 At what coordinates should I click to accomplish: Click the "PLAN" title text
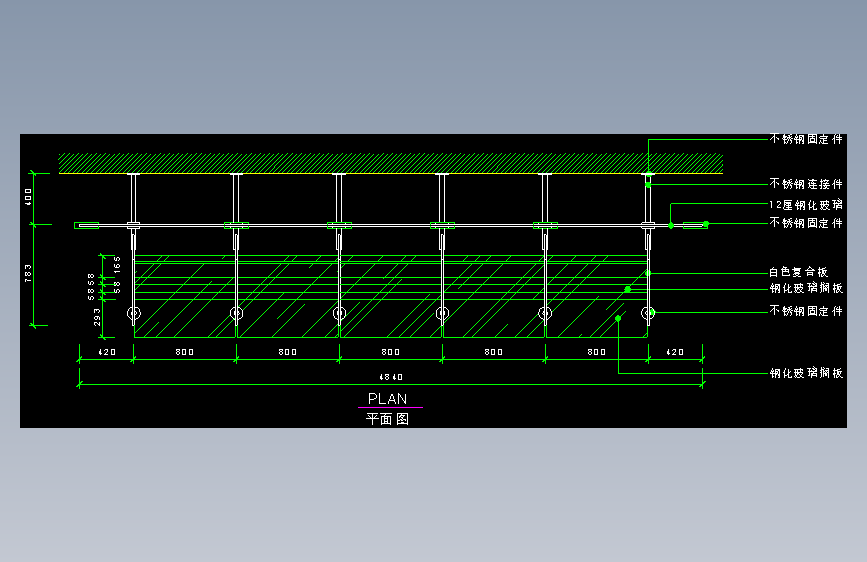click(388, 399)
